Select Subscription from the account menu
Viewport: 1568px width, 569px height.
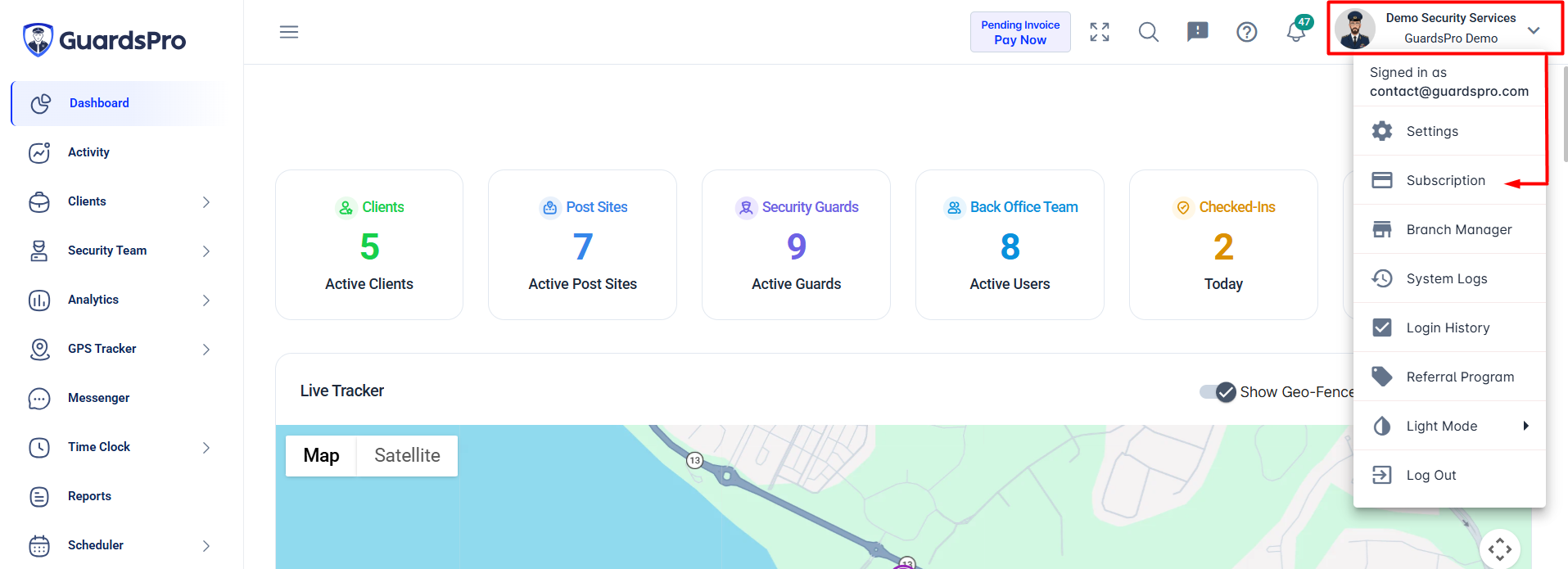pyautogui.click(x=1449, y=180)
